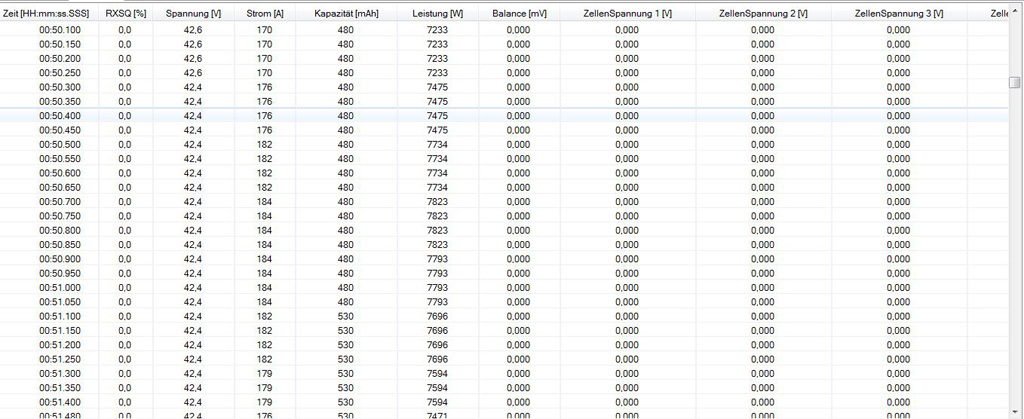Click the 182 current cell at 00:50.500
Screen dimensions: 1024x419
pyautogui.click(x=265, y=145)
